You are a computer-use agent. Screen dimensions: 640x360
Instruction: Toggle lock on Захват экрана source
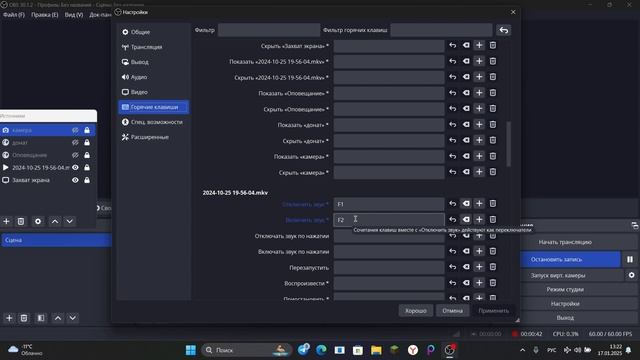(87, 180)
